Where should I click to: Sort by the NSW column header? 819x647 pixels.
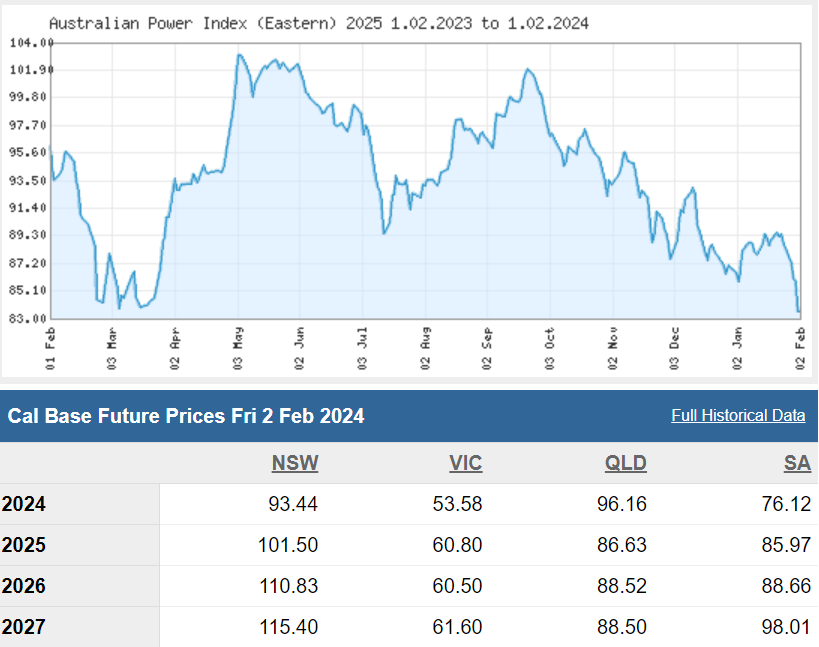pos(294,463)
